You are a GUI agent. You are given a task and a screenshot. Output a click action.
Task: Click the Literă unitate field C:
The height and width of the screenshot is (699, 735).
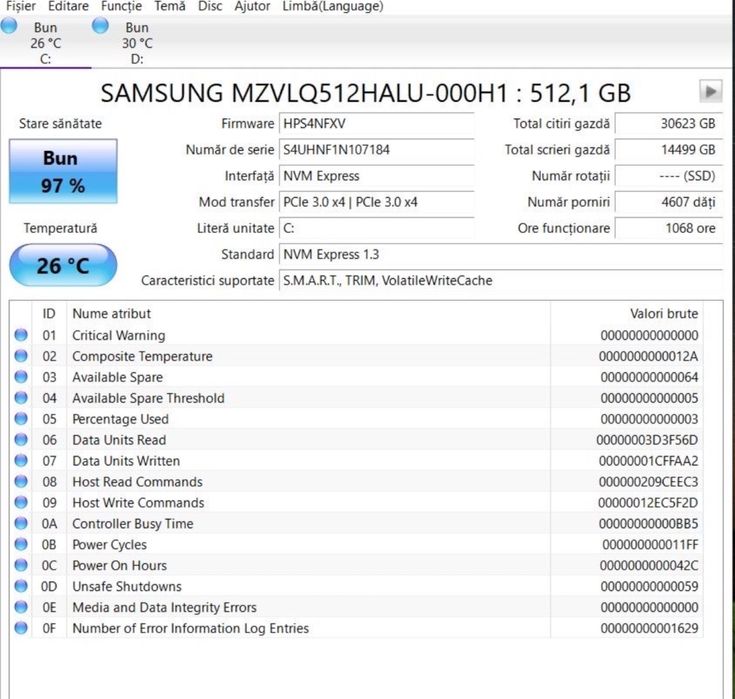pos(376,228)
